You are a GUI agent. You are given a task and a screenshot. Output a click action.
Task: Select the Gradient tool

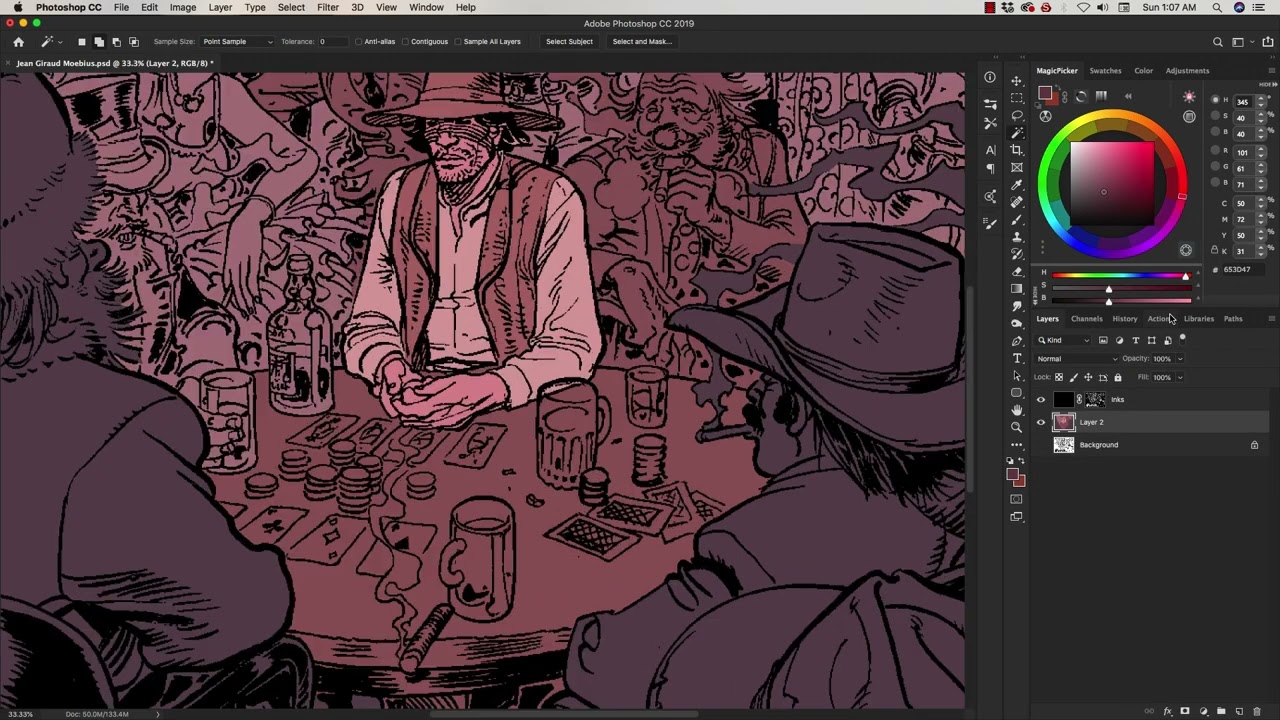pos(1017,288)
